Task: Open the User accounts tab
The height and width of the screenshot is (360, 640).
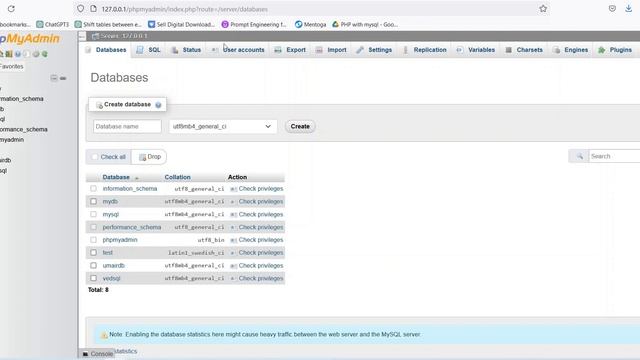Action: click(238, 50)
